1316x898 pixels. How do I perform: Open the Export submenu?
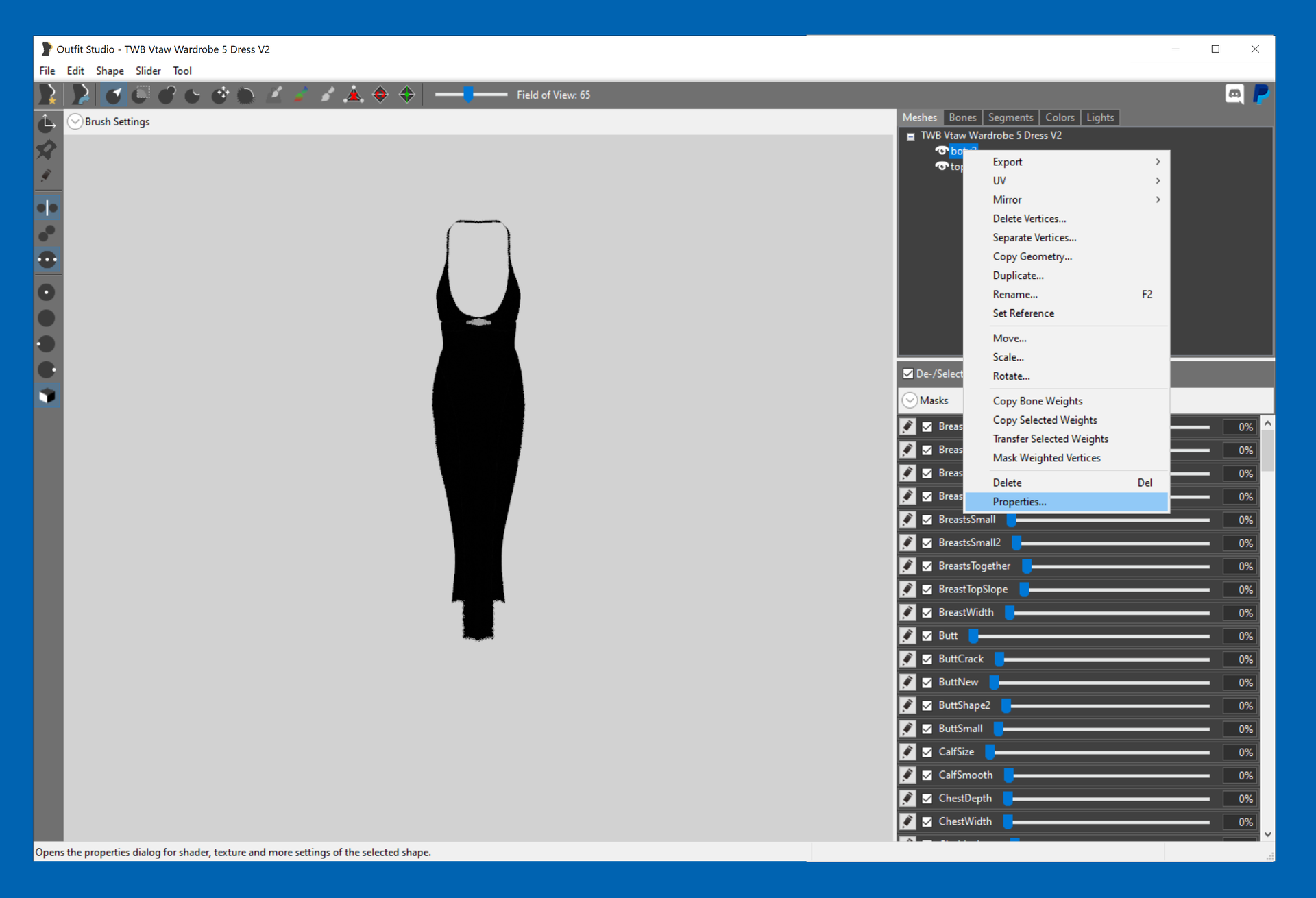1067,162
